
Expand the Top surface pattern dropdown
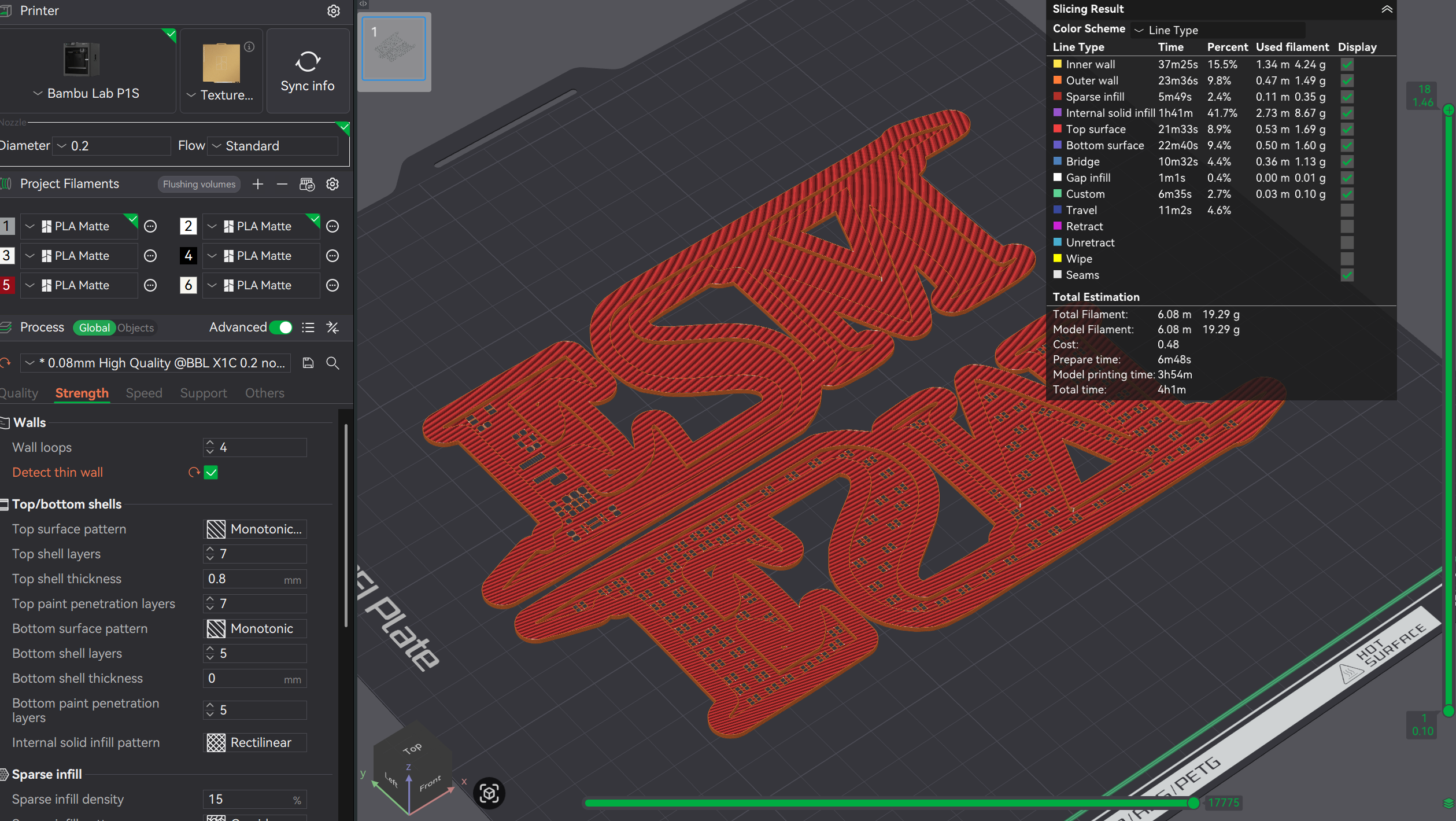point(256,529)
